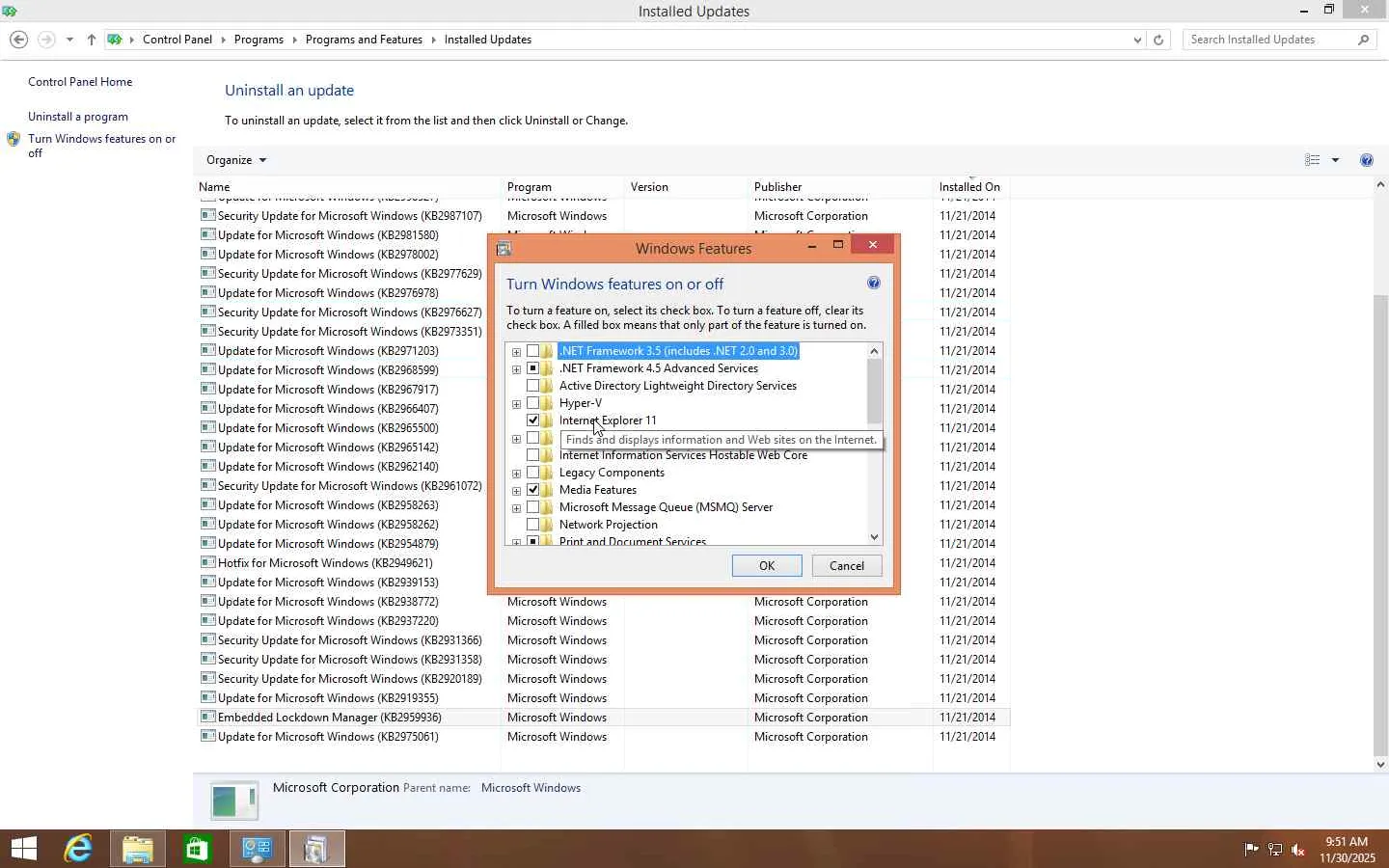The height and width of the screenshot is (868, 1389).
Task: Uncheck the Media Features checkbox
Action: click(532, 490)
